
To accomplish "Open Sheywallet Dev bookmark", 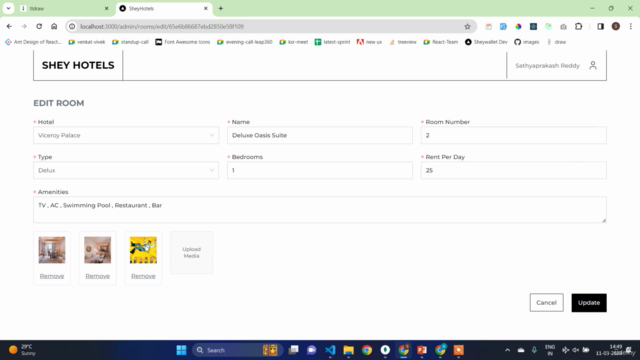I will [486, 42].
